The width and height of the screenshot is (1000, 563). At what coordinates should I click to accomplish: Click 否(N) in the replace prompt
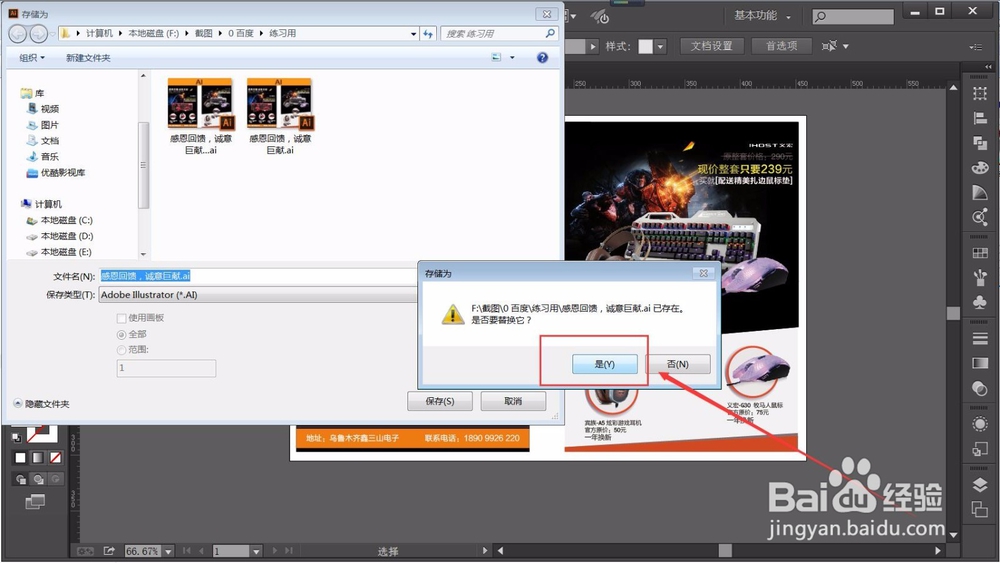coord(678,364)
